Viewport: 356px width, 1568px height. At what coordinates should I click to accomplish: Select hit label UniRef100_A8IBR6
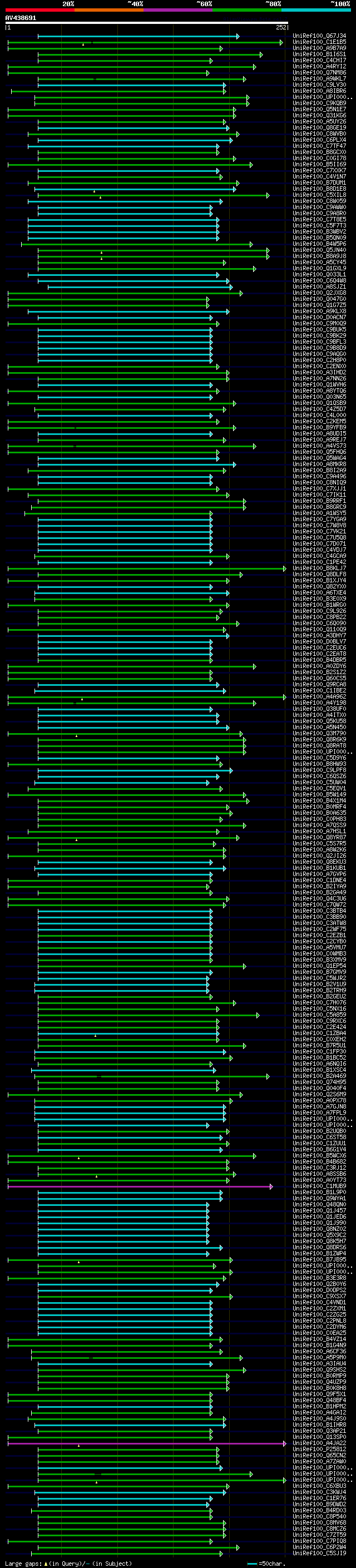click(319, 91)
